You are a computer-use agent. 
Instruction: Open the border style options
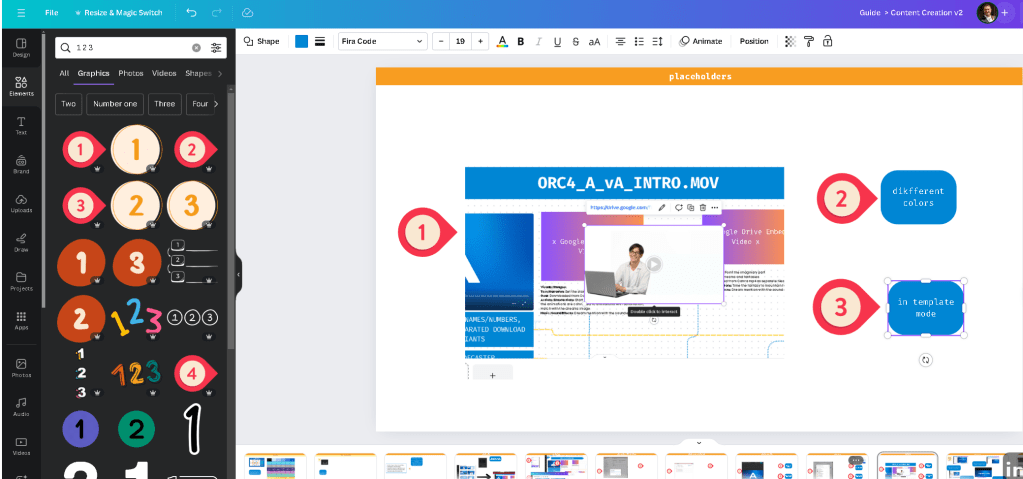320,41
